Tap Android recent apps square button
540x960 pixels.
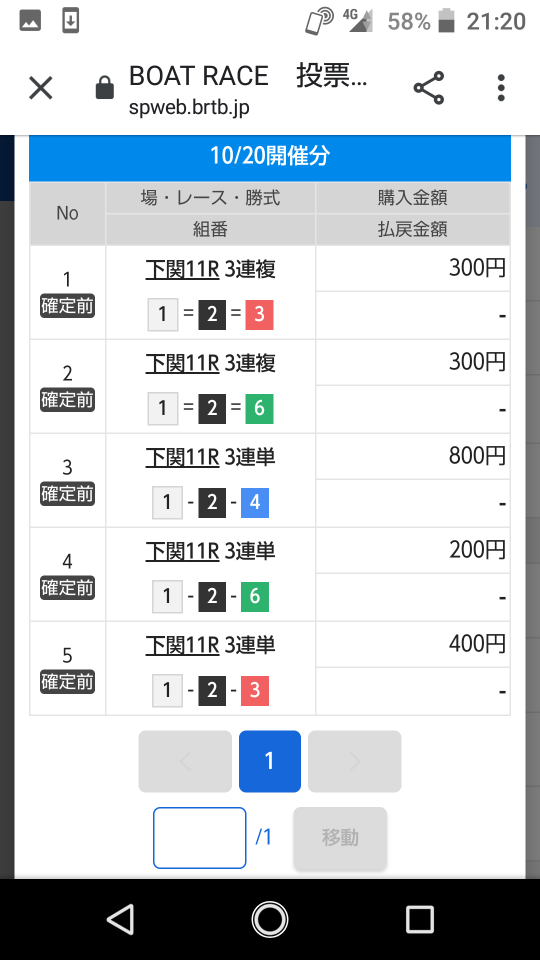click(419, 920)
